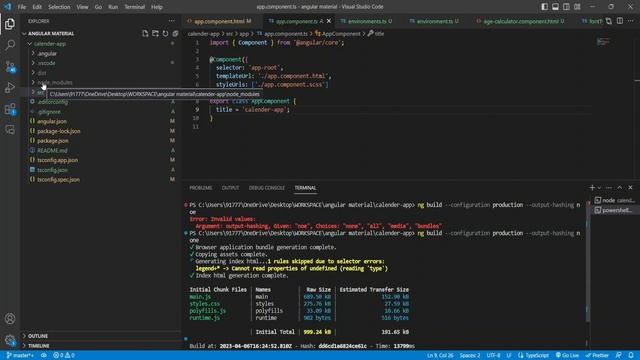Screen dimensions: 640x360
Task: Close the app.component.ts tab
Action: point(329,21)
